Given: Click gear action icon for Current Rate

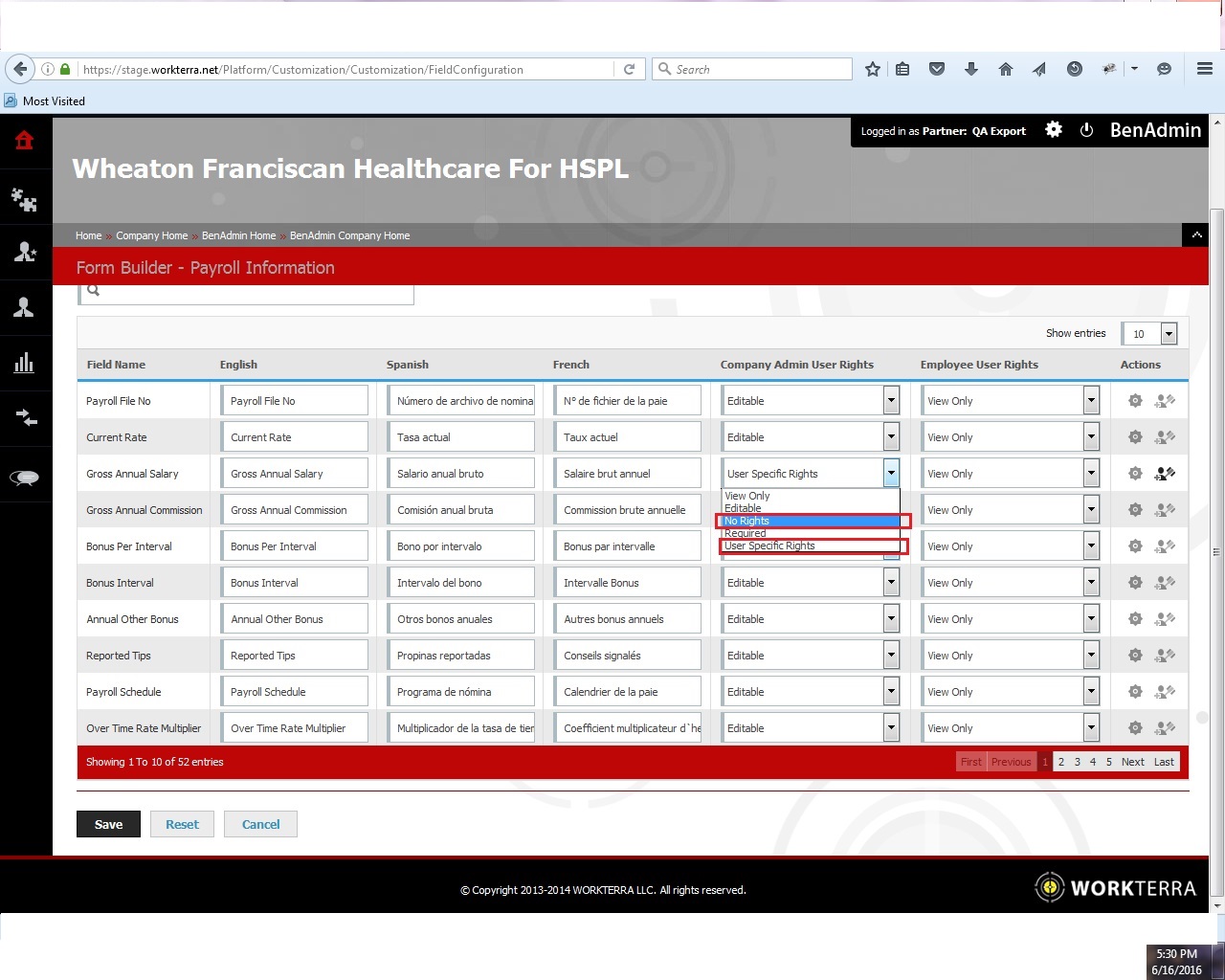Looking at the screenshot, I should click(1135, 437).
